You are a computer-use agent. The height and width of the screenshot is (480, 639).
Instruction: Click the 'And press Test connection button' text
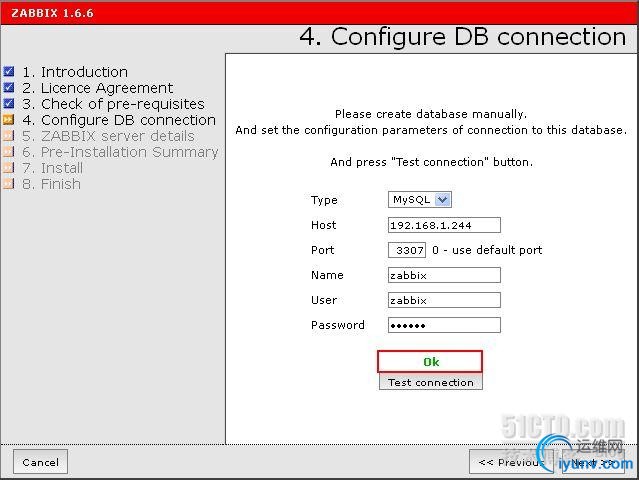tap(431, 162)
